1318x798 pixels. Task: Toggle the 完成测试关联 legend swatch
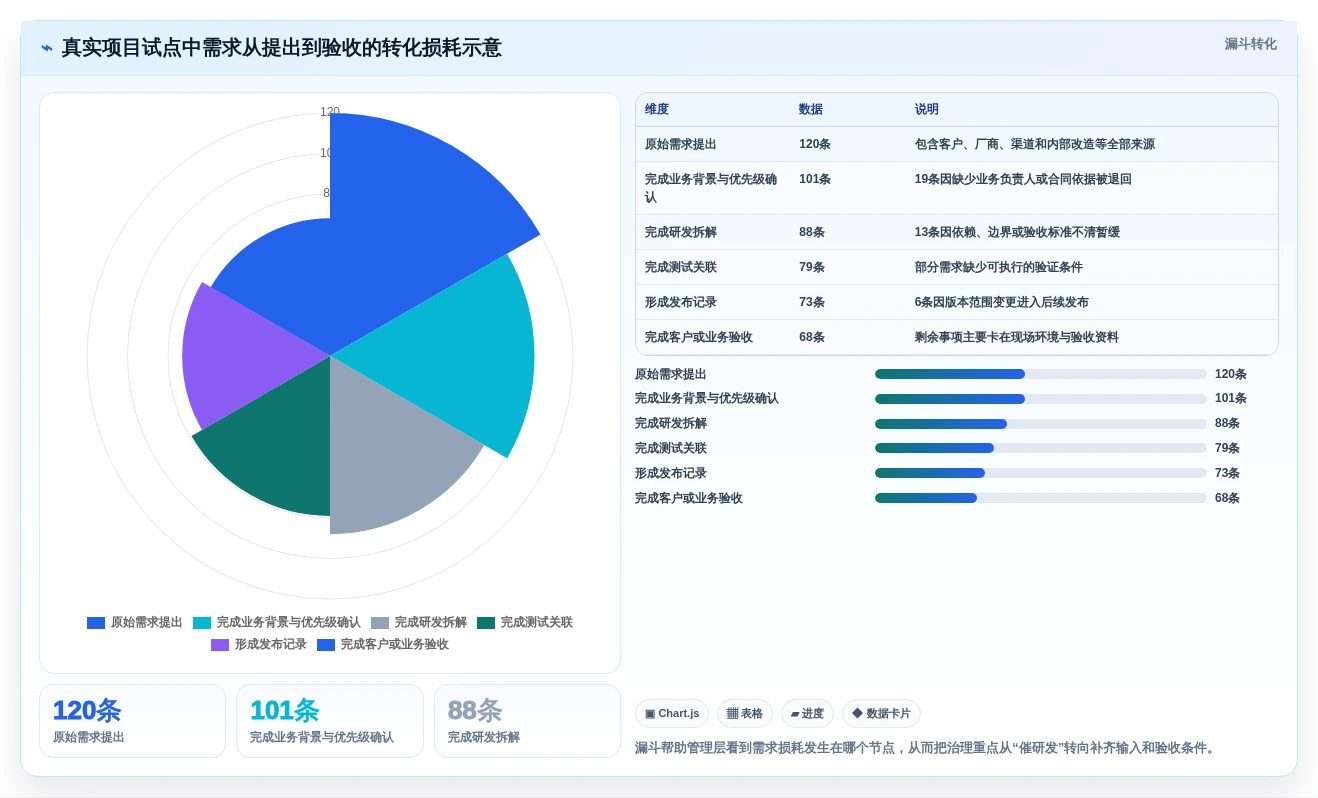pos(486,623)
